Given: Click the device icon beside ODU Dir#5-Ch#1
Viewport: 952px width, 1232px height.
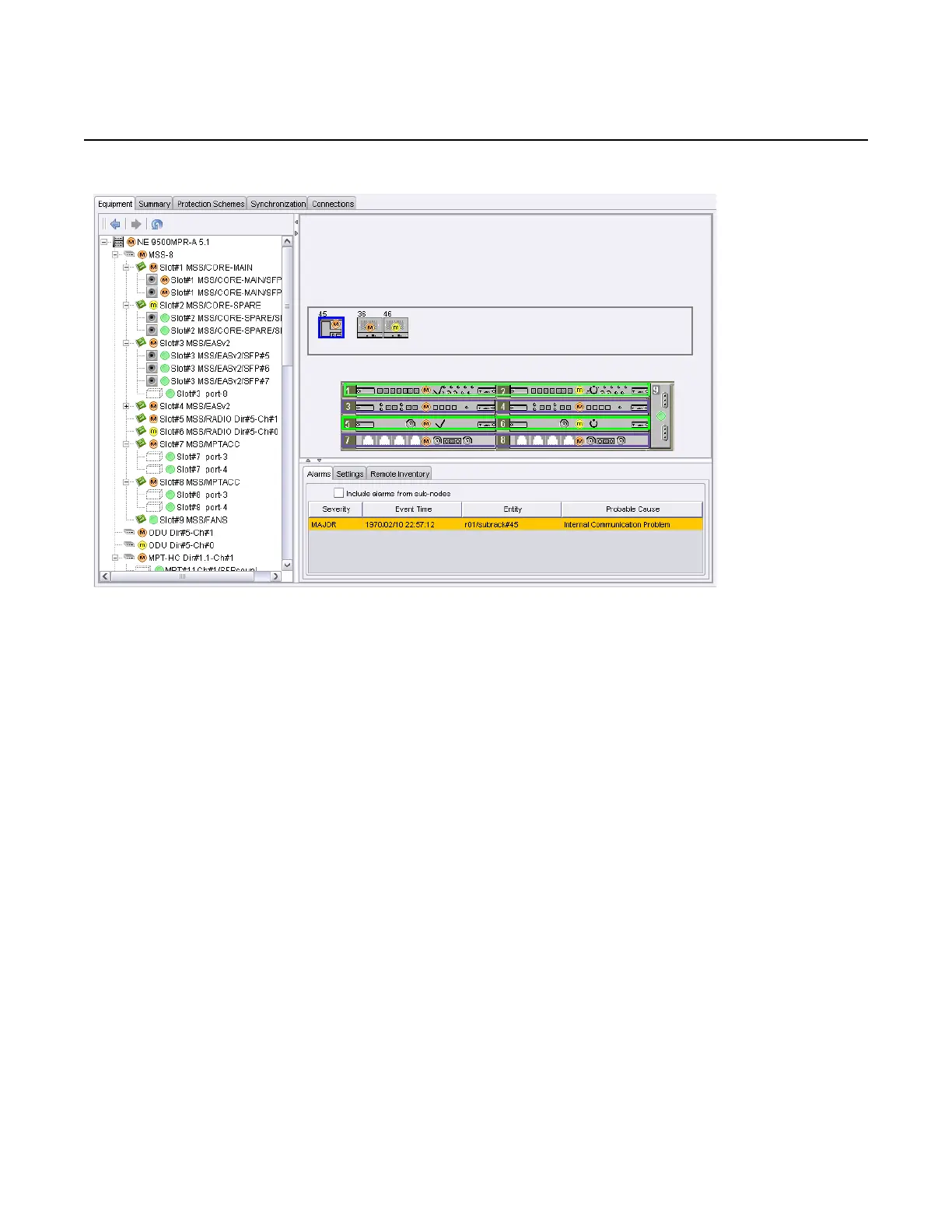Looking at the screenshot, I should coord(129,533).
